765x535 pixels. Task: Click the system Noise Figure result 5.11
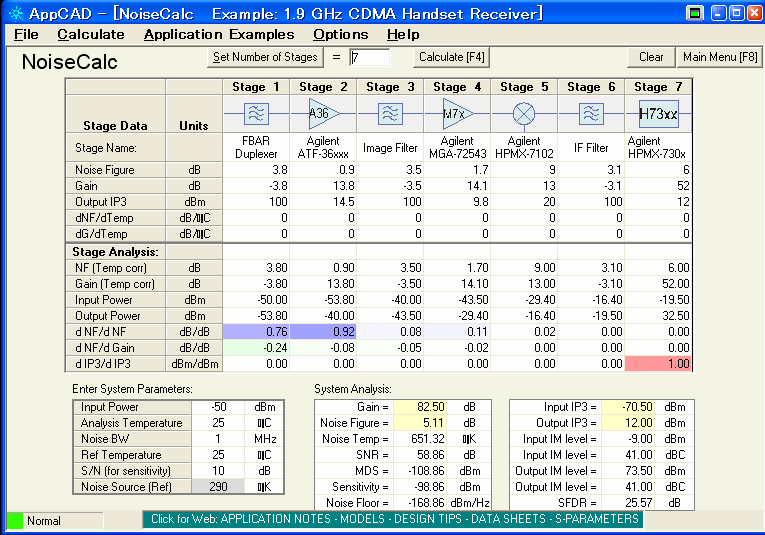(420, 423)
